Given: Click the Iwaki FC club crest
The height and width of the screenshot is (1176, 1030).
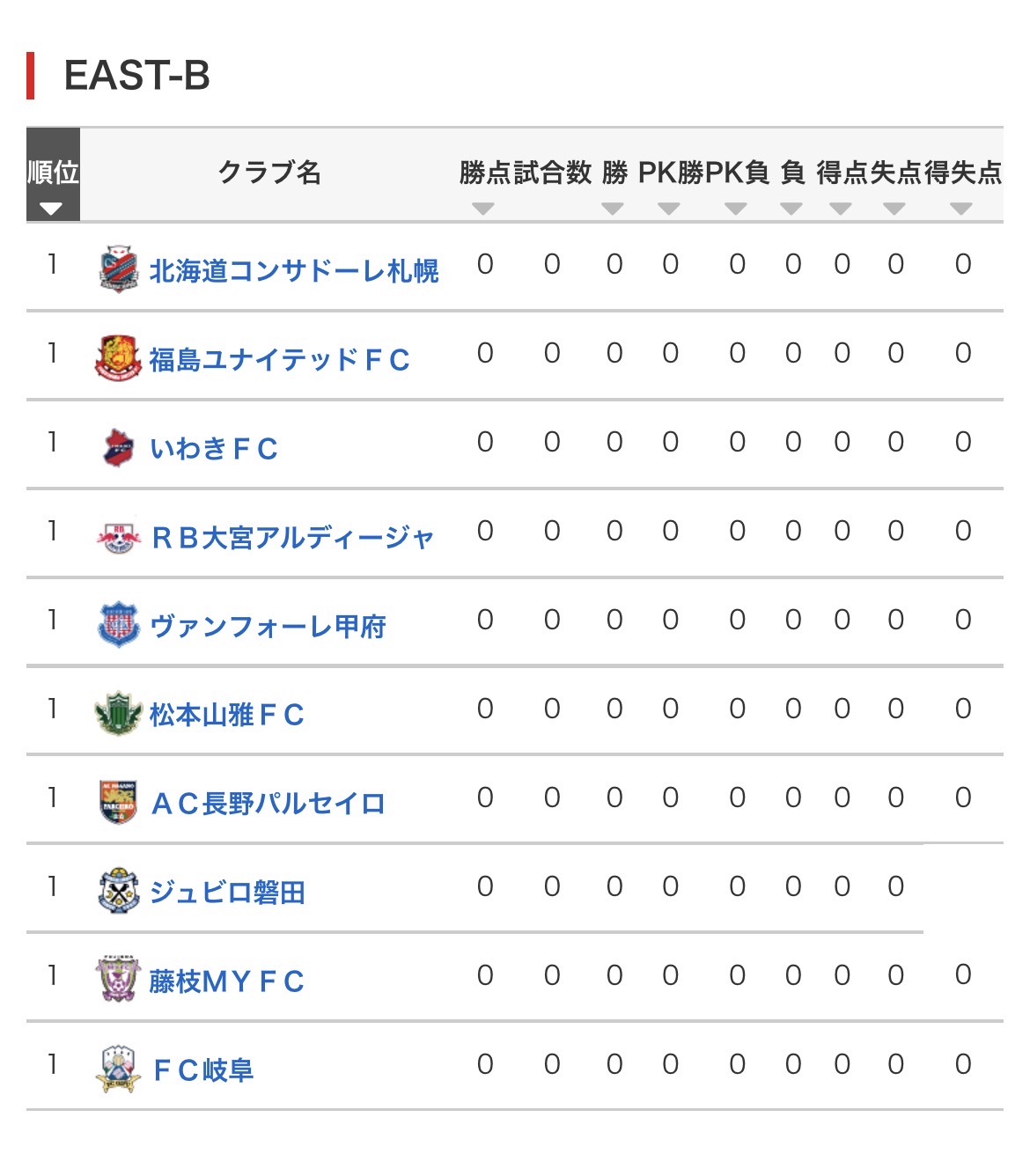Looking at the screenshot, I should 118,447.
